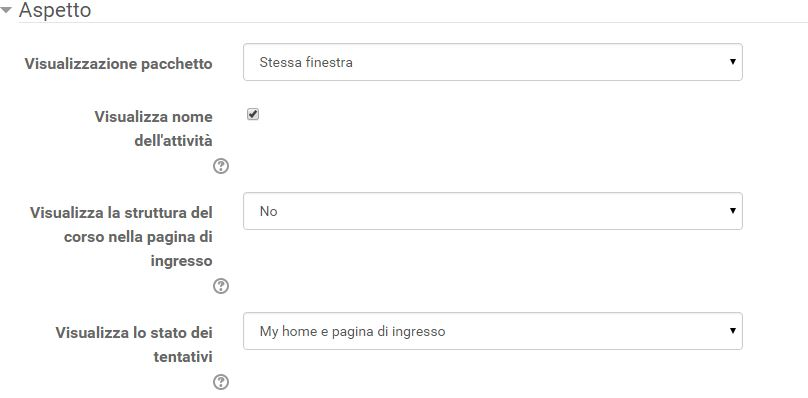
Task: Click label Visualizza lo stato dei tentativi
Action: click(134, 344)
